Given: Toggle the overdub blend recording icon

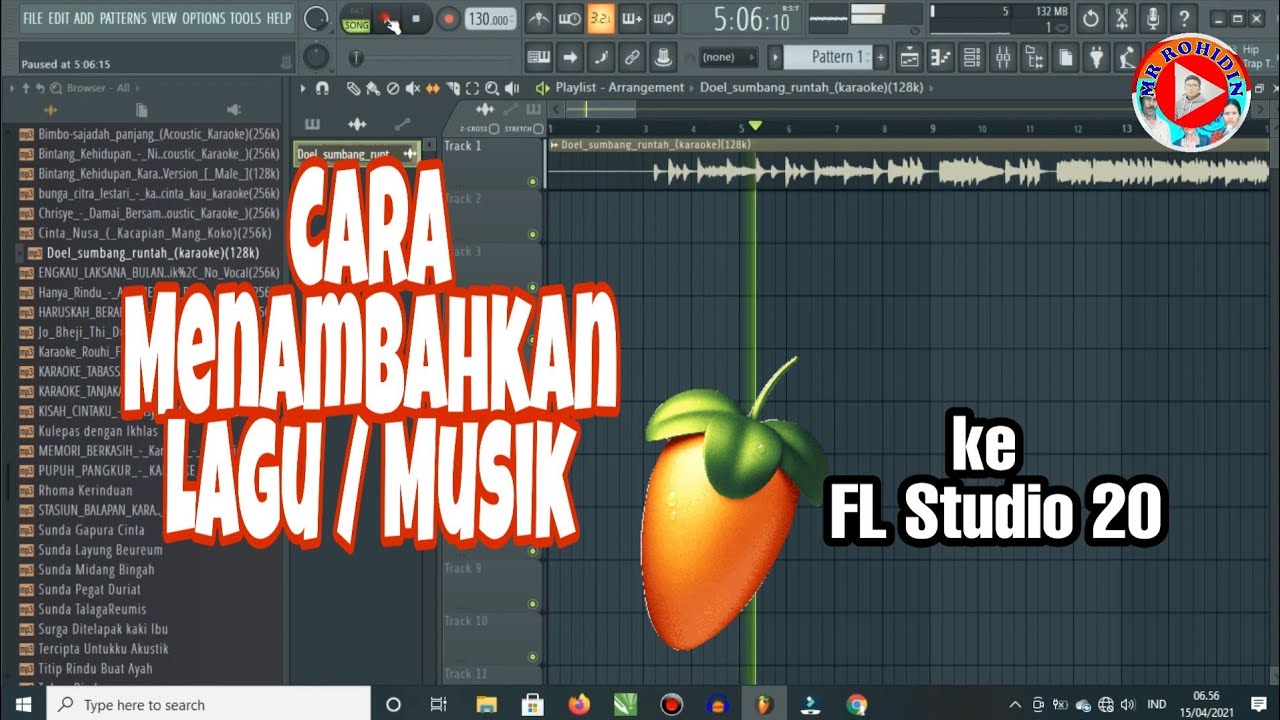Looking at the screenshot, I should [x=632, y=18].
